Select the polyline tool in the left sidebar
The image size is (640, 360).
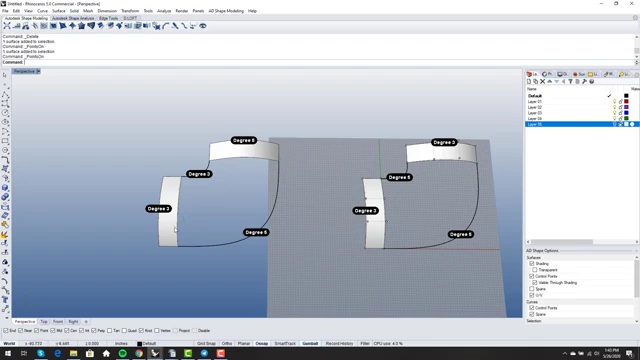pyautogui.click(x=5, y=94)
